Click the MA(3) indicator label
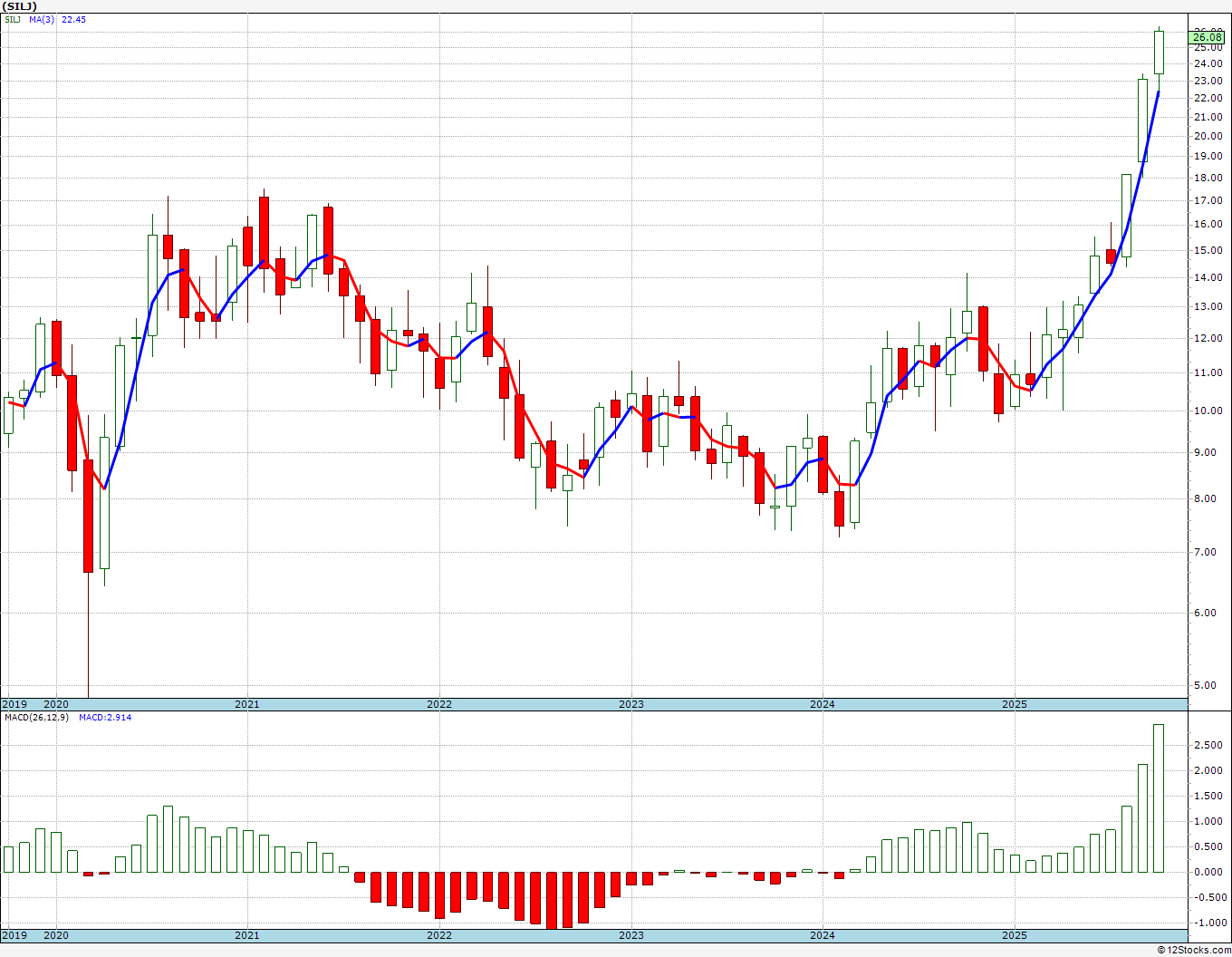Screen dimensions: 1232x957 pyautogui.click(x=42, y=19)
